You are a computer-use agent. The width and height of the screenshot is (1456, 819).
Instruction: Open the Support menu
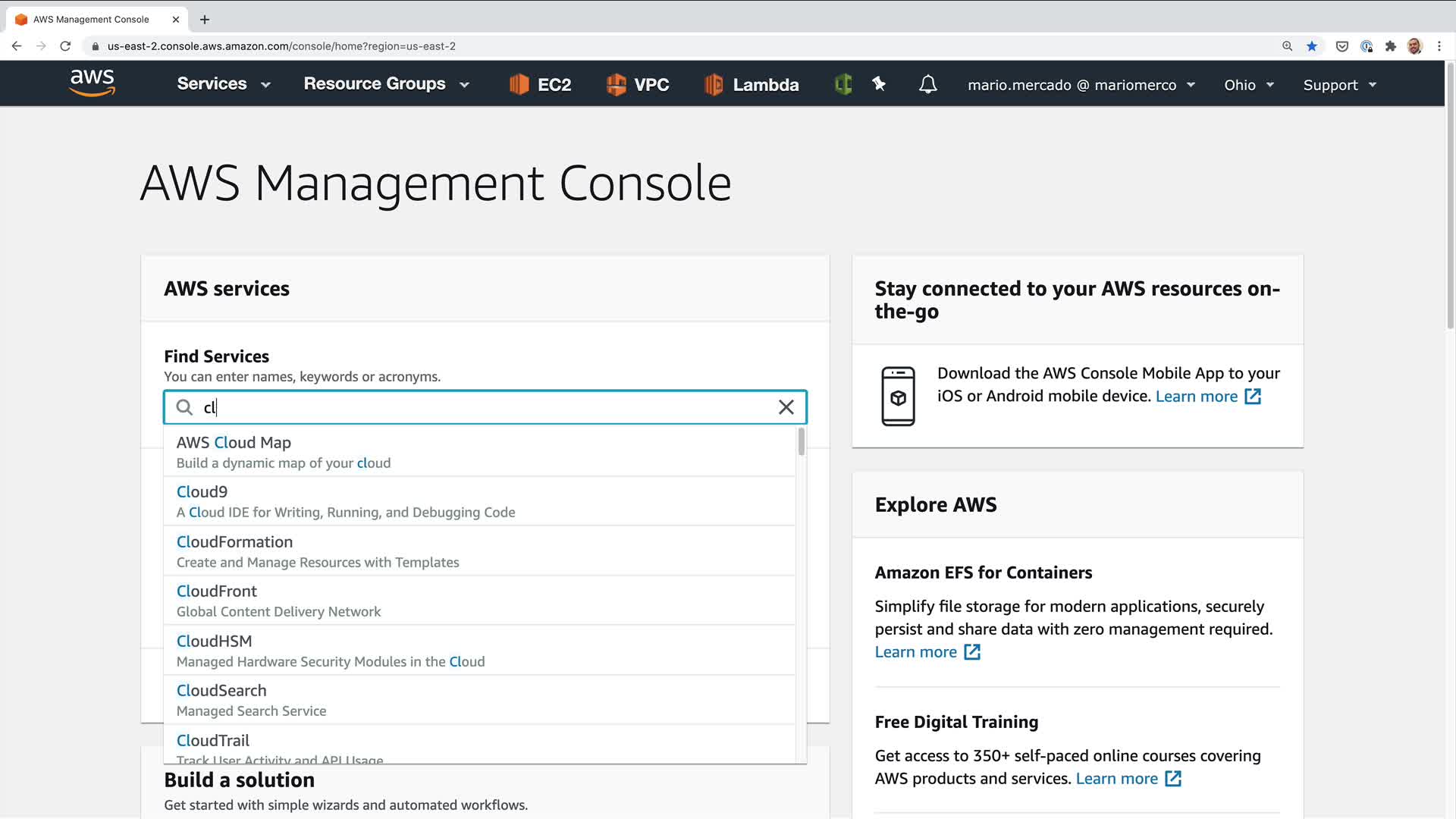[x=1339, y=85]
